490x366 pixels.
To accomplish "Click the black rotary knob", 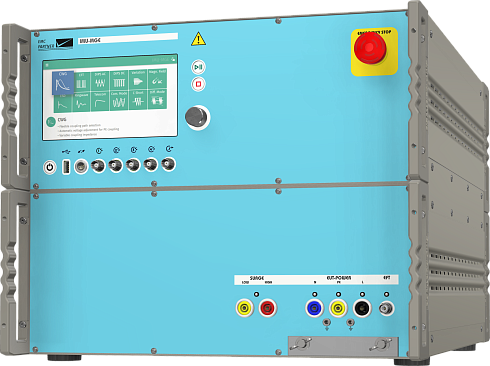I will tap(197, 117).
